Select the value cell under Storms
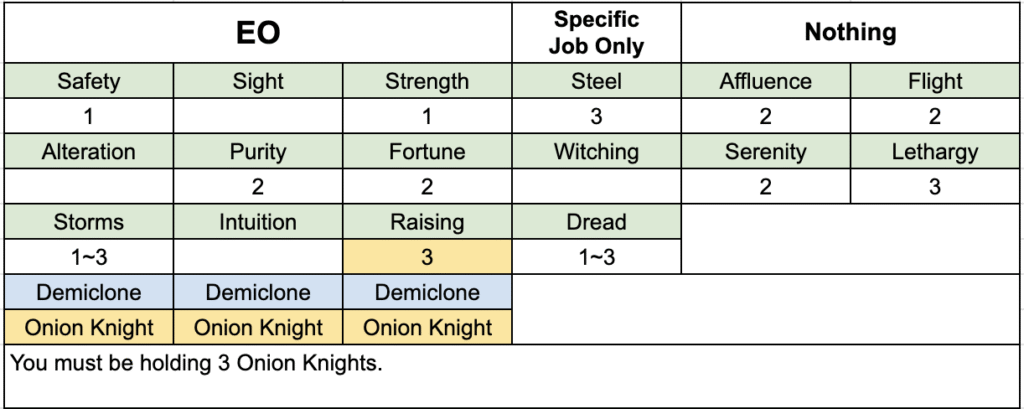Image resolution: width=1024 pixels, height=409 pixels. tap(89, 257)
